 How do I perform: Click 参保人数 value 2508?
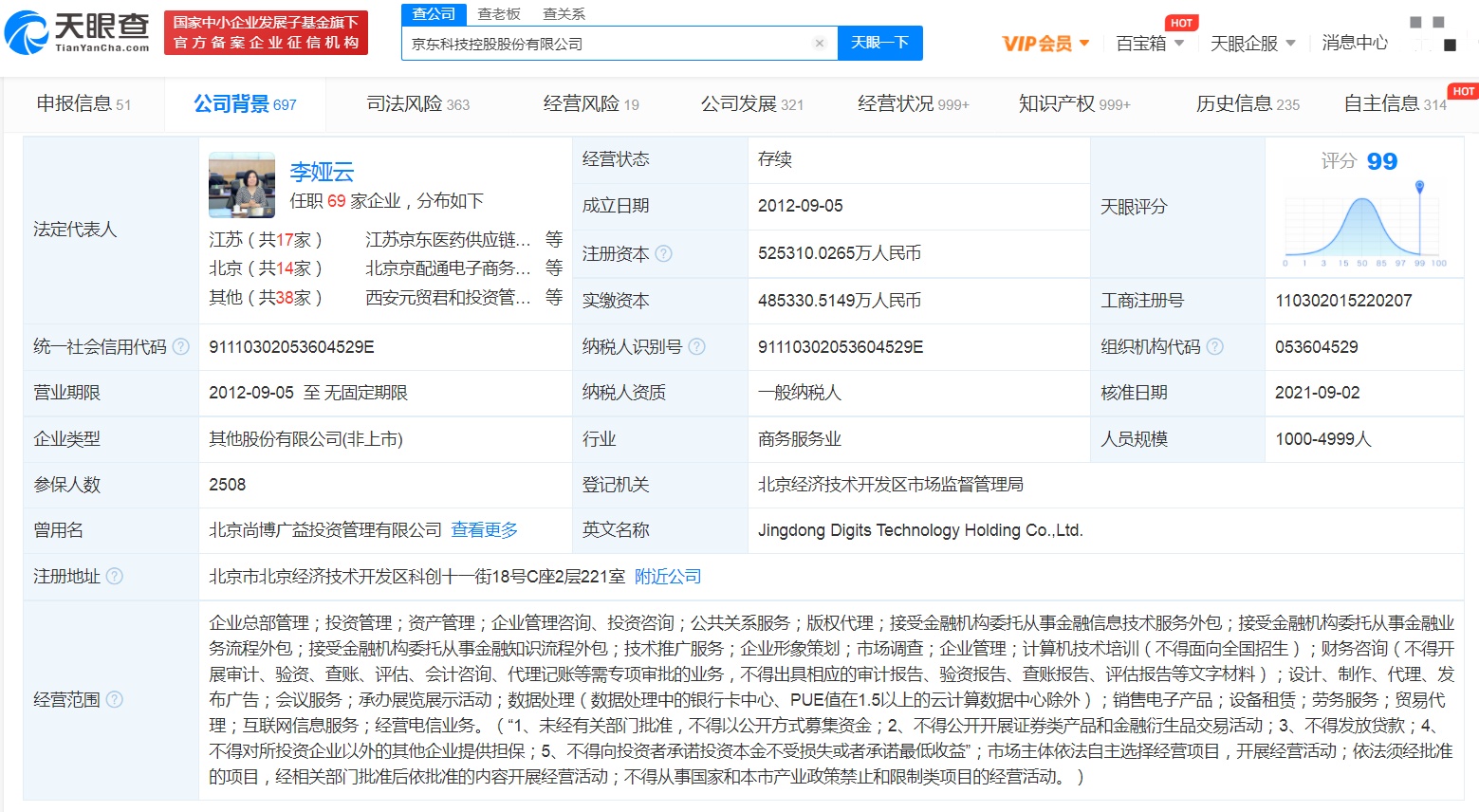click(x=228, y=485)
